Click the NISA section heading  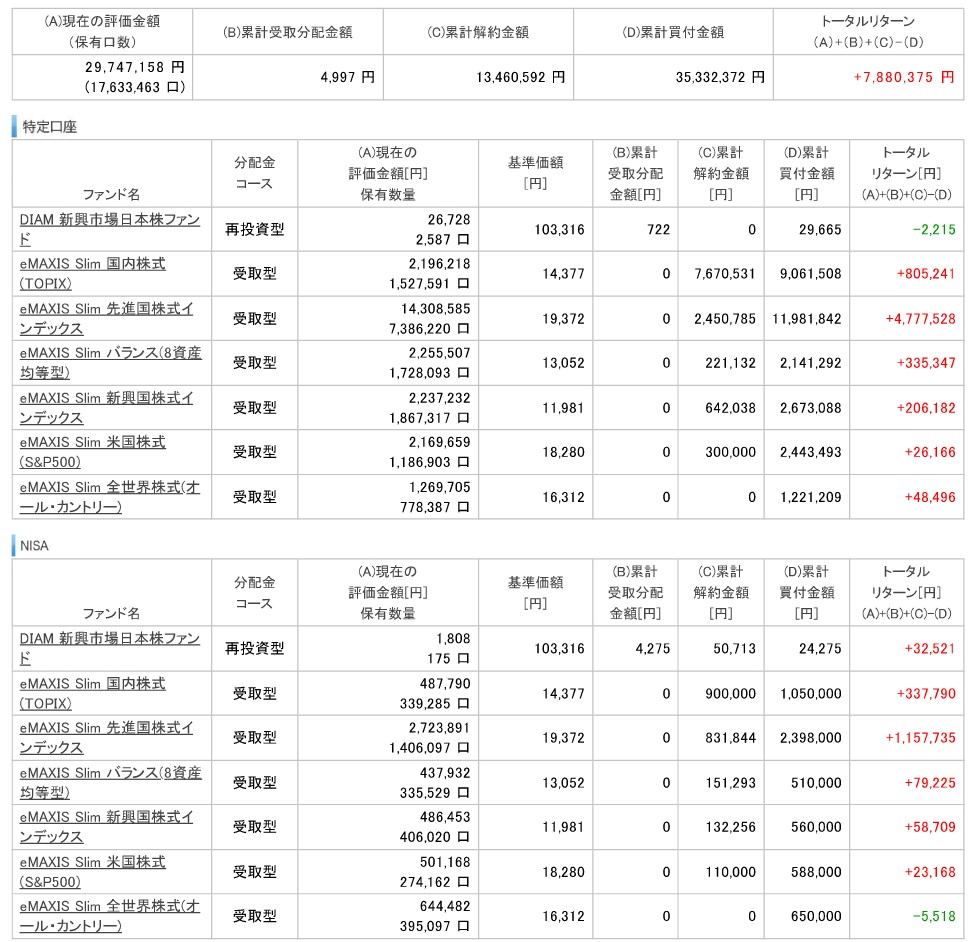click(34, 546)
